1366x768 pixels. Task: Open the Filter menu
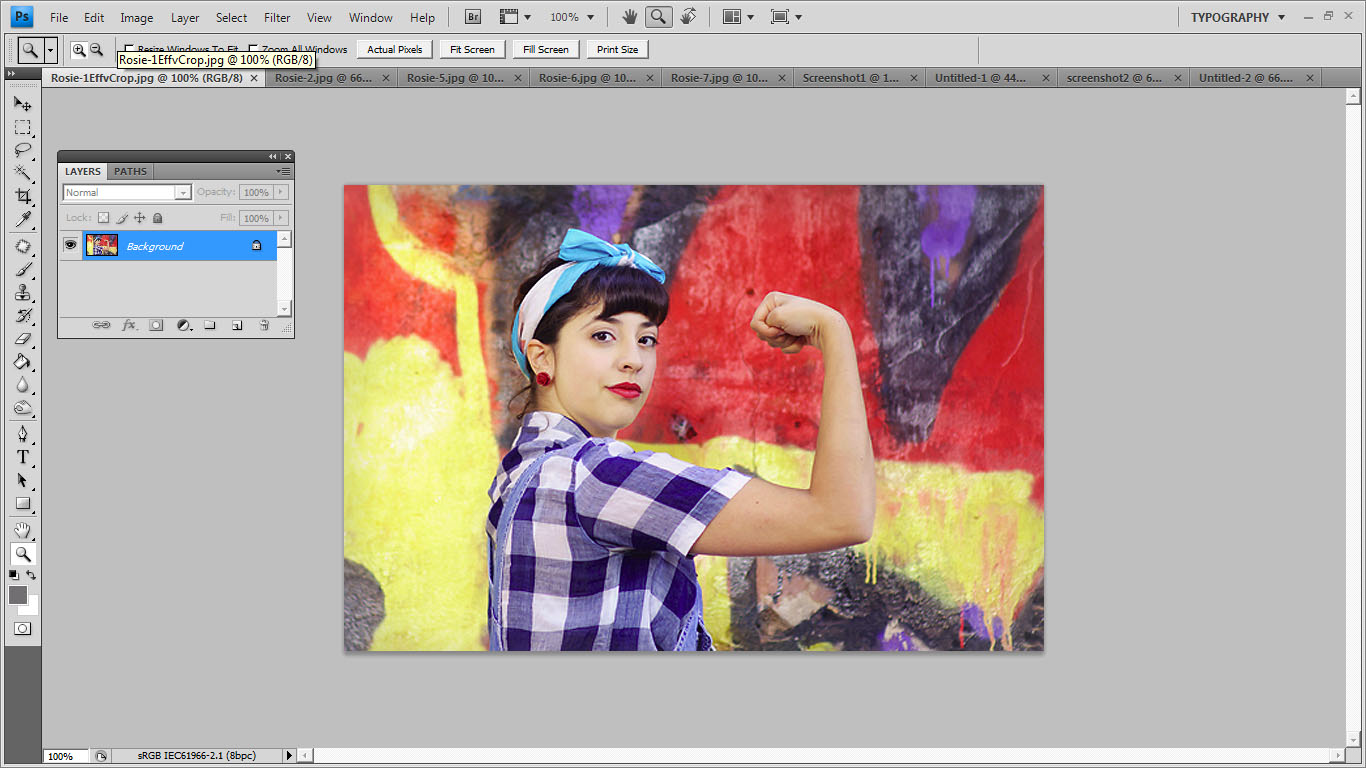point(277,17)
